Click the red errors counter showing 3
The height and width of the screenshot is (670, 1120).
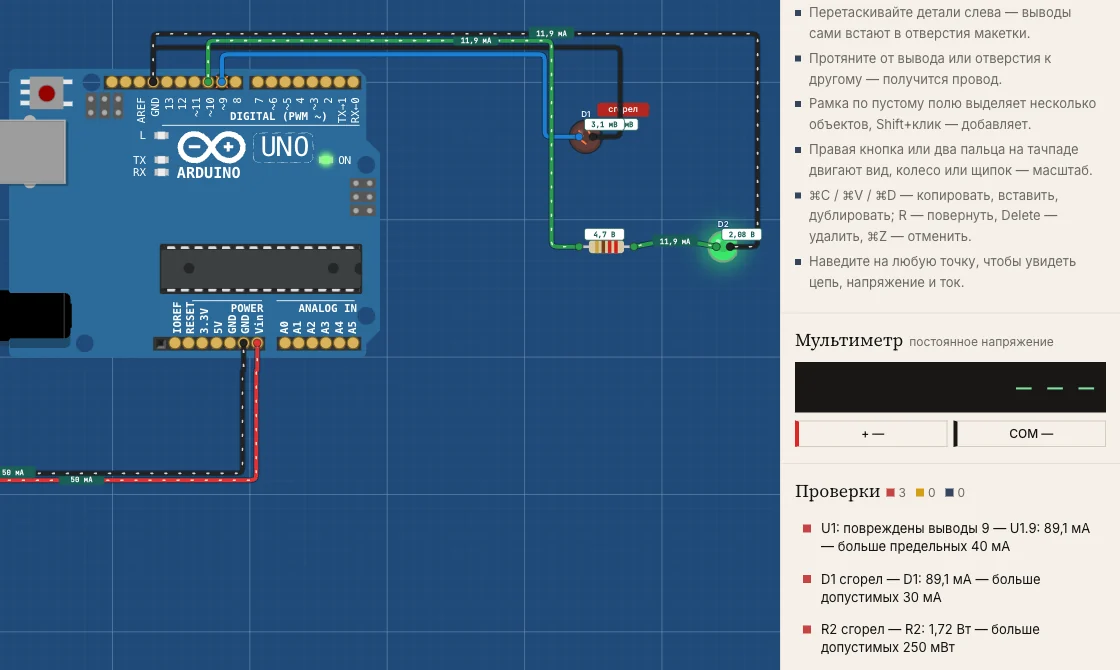(x=896, y=493)
